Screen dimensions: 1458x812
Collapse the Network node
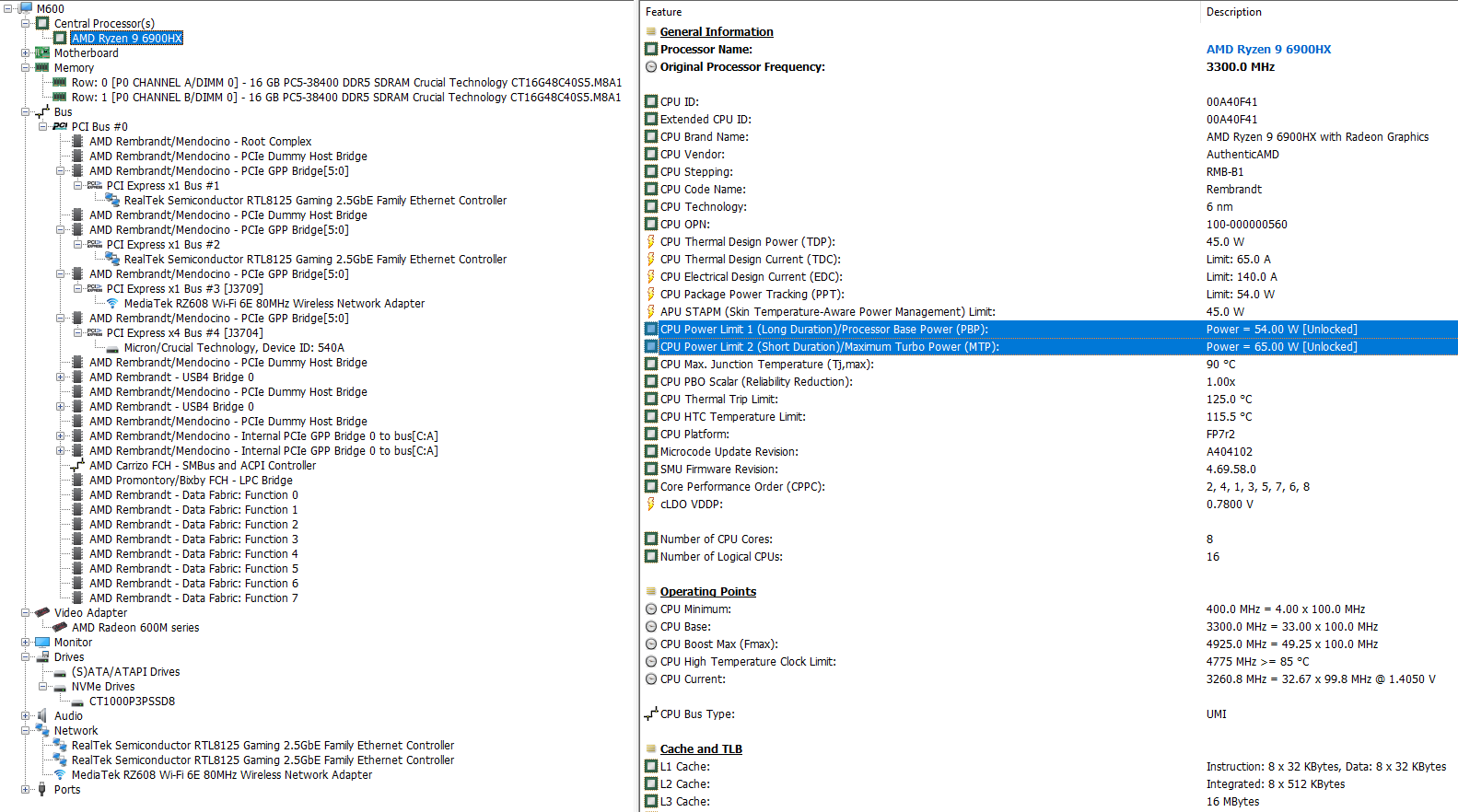tap(26, 730)
